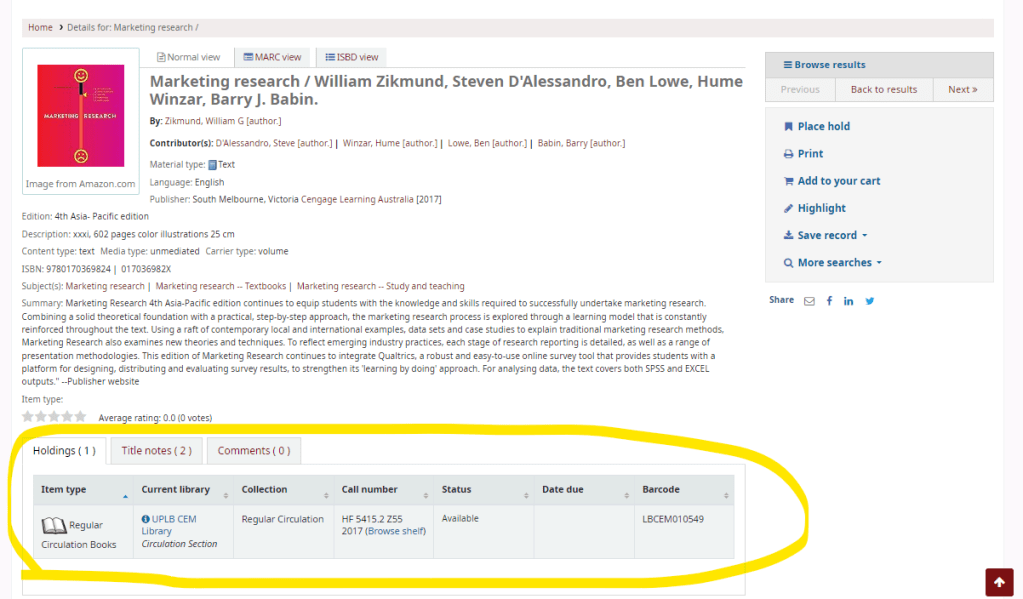Switch to ISBD view tab
Image resolution: width=1023 pixels, height=599 pixels.
point(351,57)
